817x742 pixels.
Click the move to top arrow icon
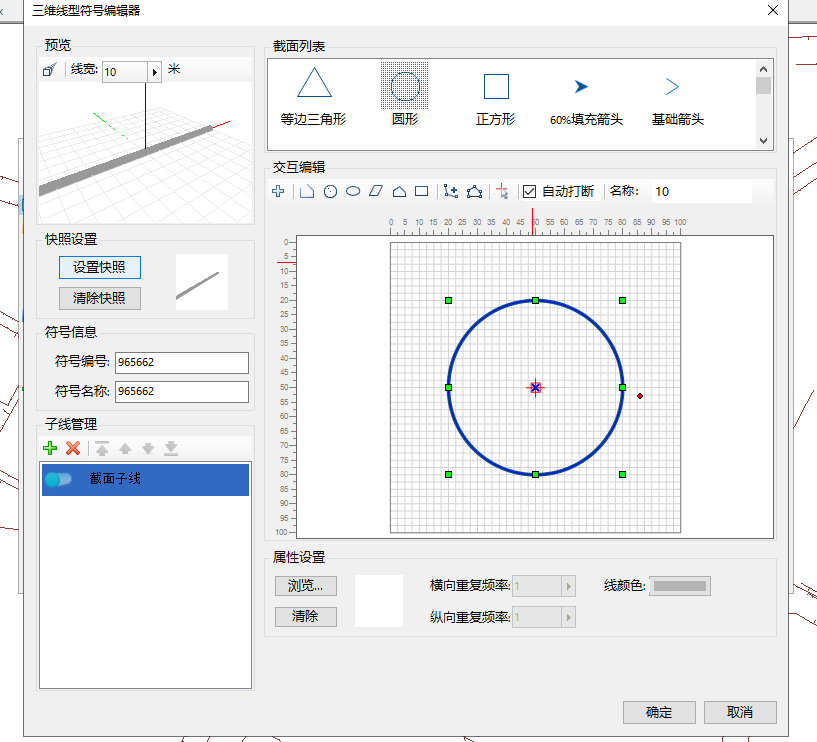102,448
